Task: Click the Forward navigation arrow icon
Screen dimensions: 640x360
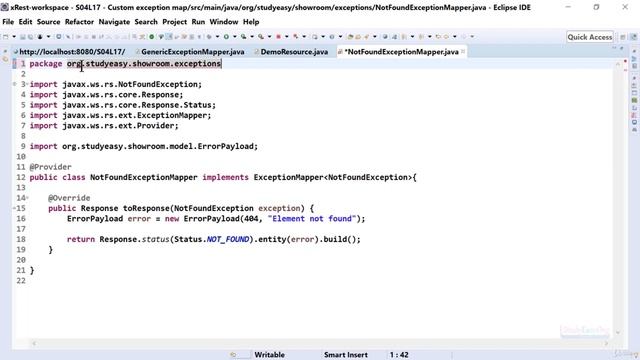Action: tap(464, 37)
